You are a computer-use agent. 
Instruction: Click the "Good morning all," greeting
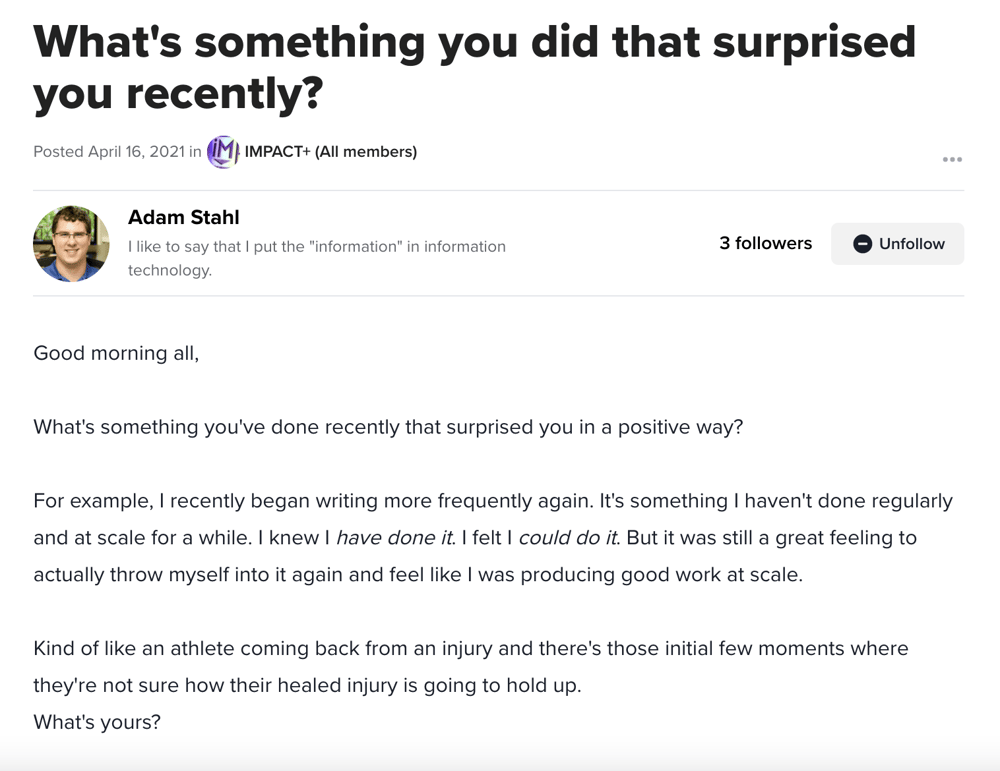point(116,353)
